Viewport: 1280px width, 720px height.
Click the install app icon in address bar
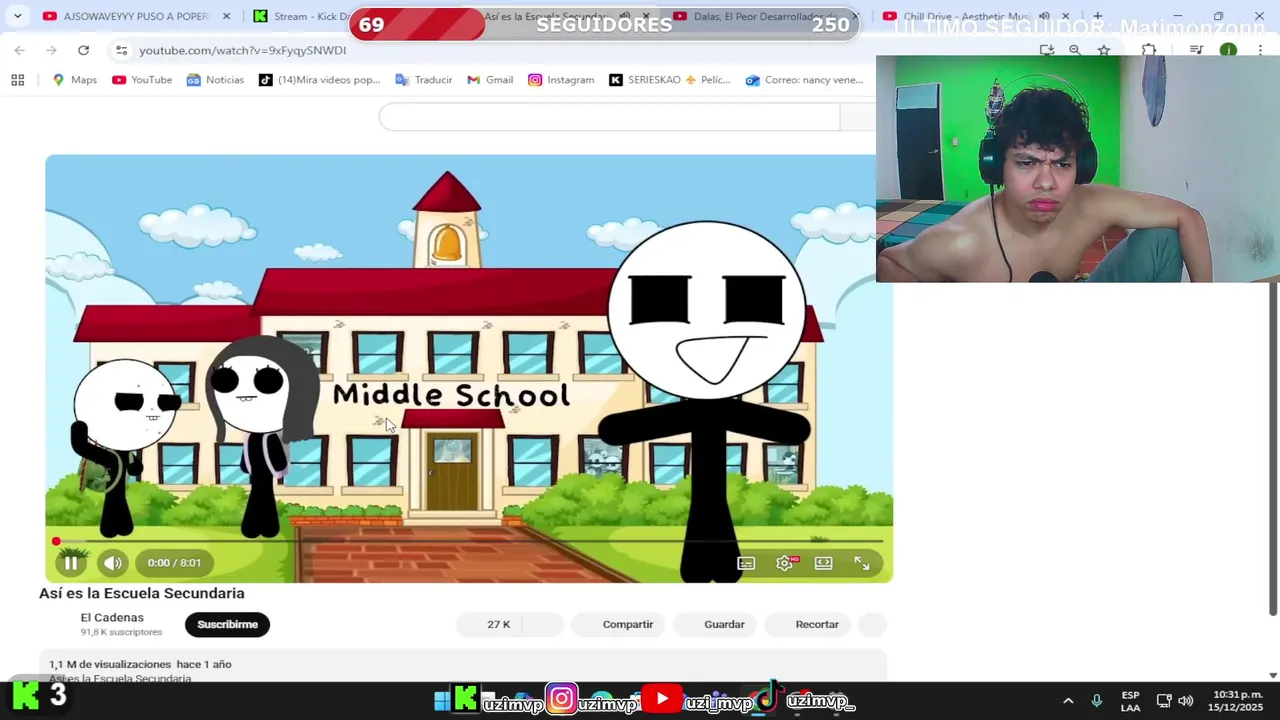coord(1047,50)
